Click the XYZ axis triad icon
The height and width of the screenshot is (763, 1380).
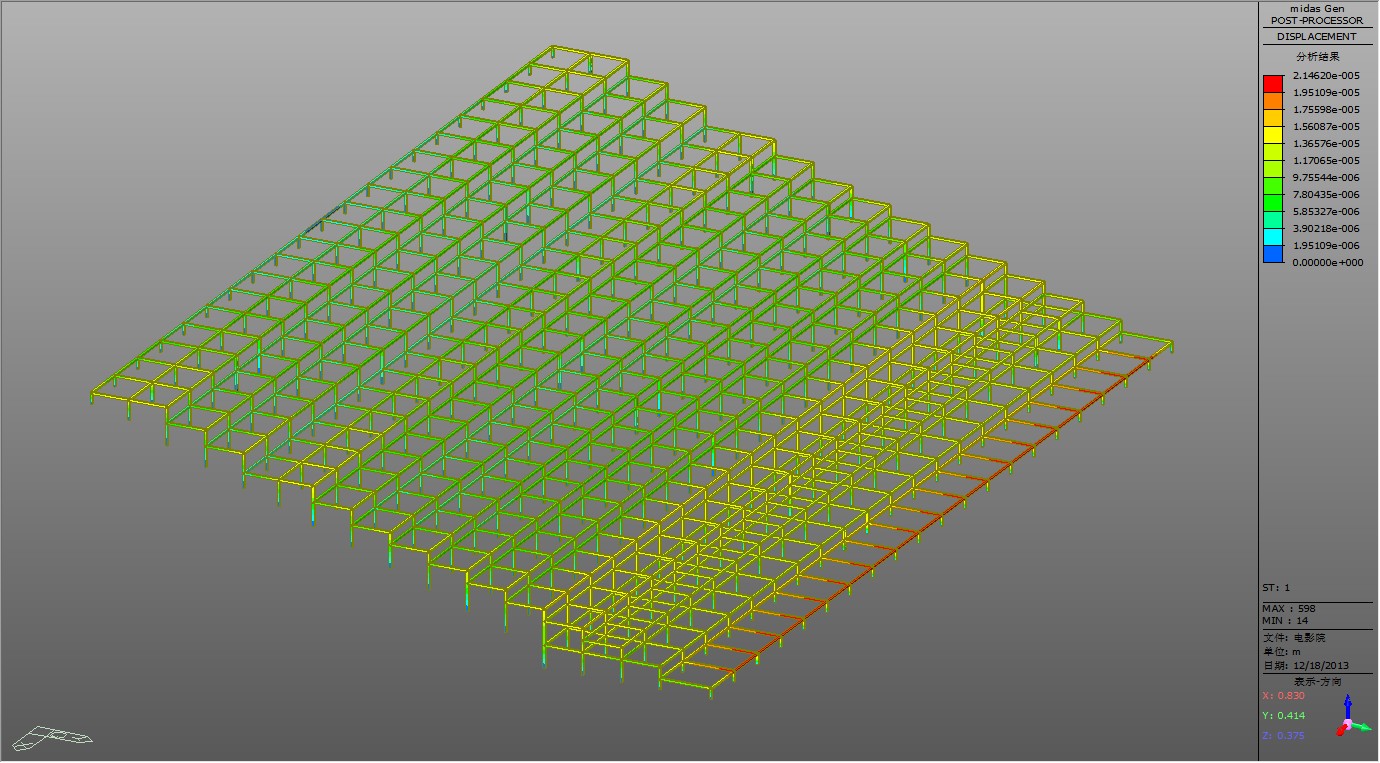(1349, 719)
